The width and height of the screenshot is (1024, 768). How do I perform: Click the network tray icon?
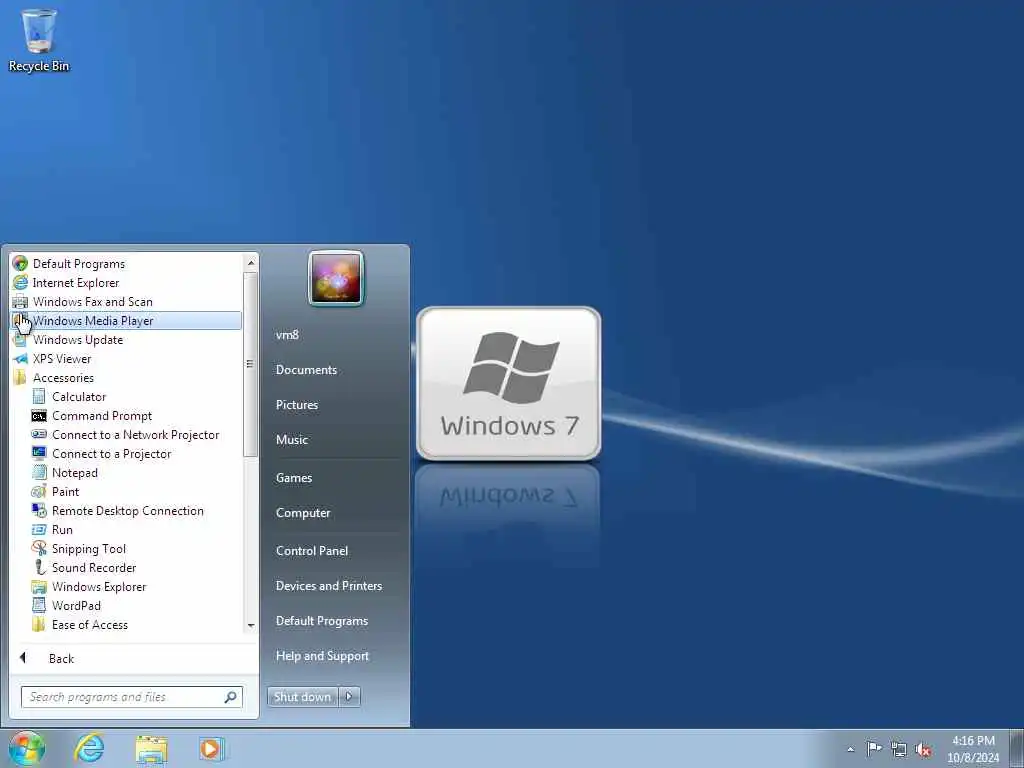899,749
